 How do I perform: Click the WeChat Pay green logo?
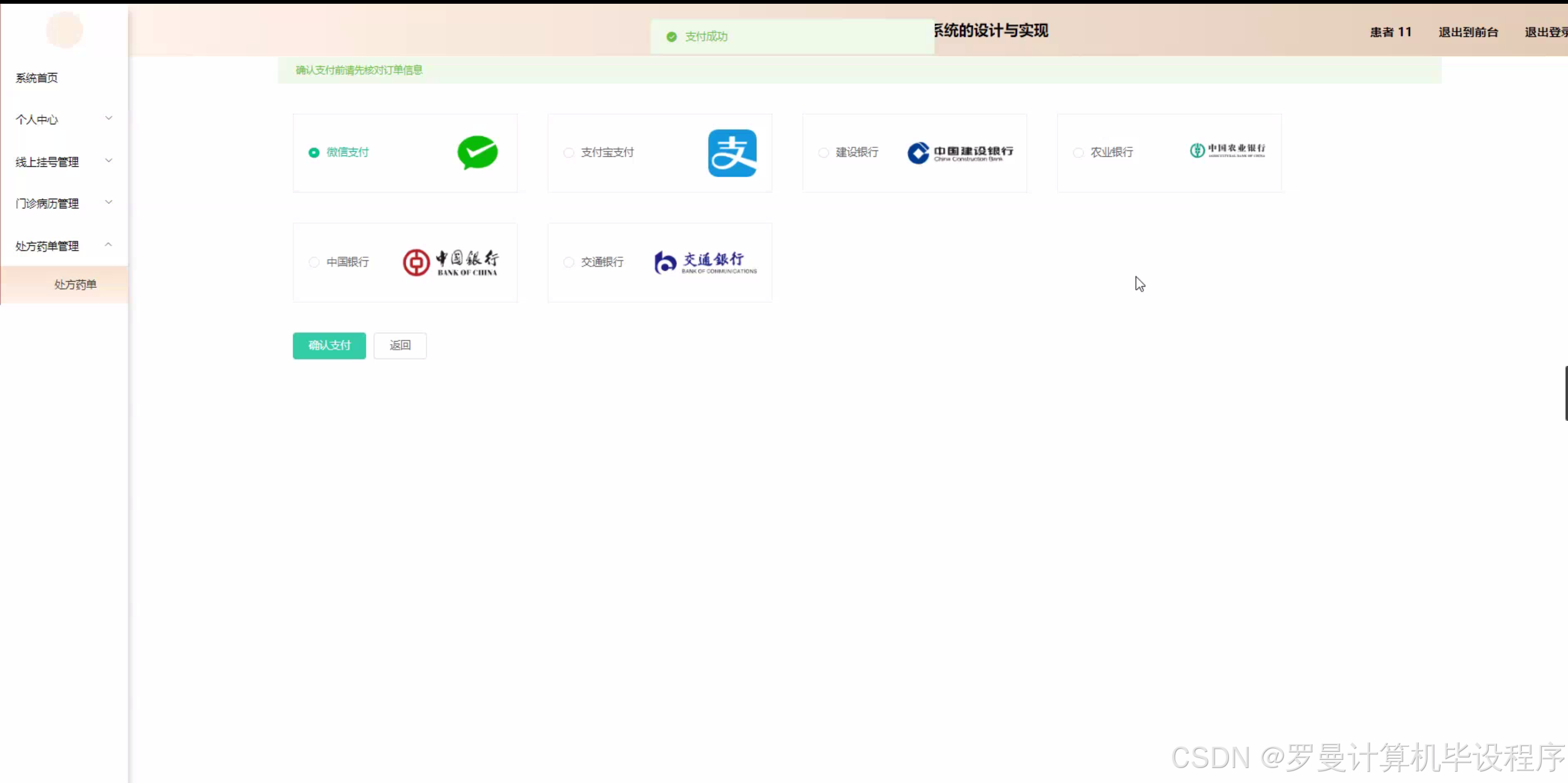point(477,152)
